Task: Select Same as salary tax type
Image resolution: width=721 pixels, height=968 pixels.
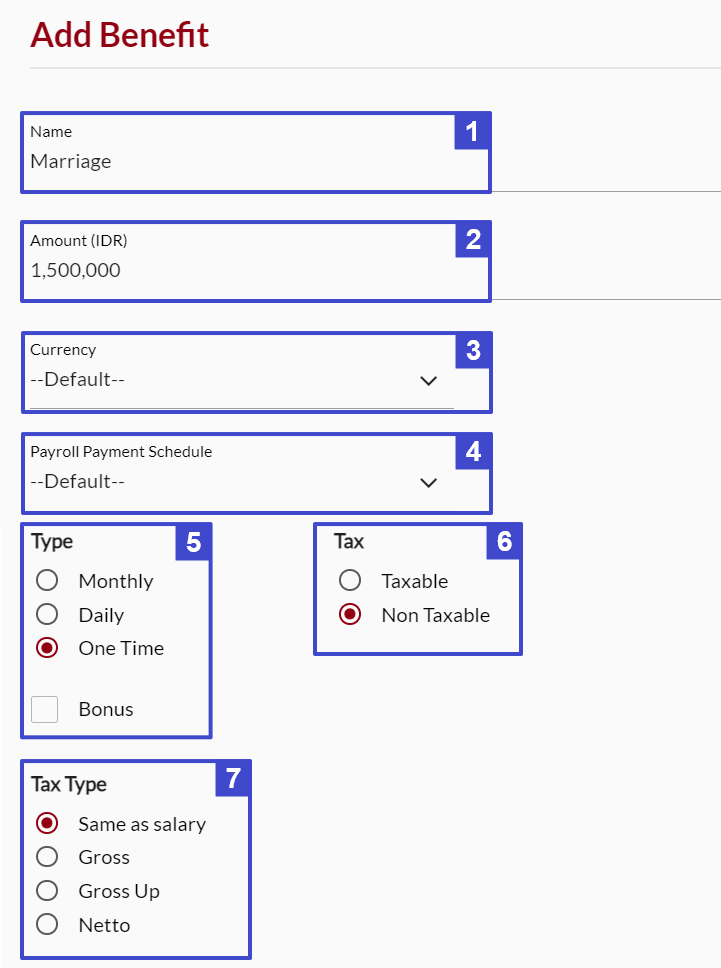Action: pyautogui.click(x=47, y=823)
